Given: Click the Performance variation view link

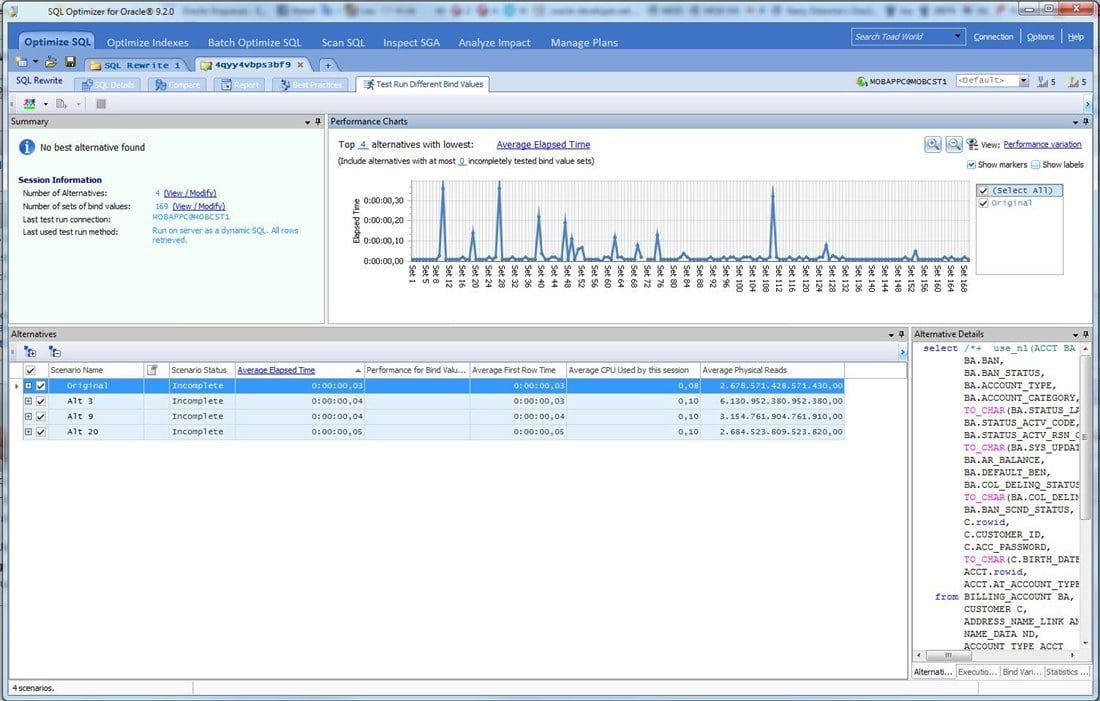Looking at the screenshot, I should [x=1042, y=145].
